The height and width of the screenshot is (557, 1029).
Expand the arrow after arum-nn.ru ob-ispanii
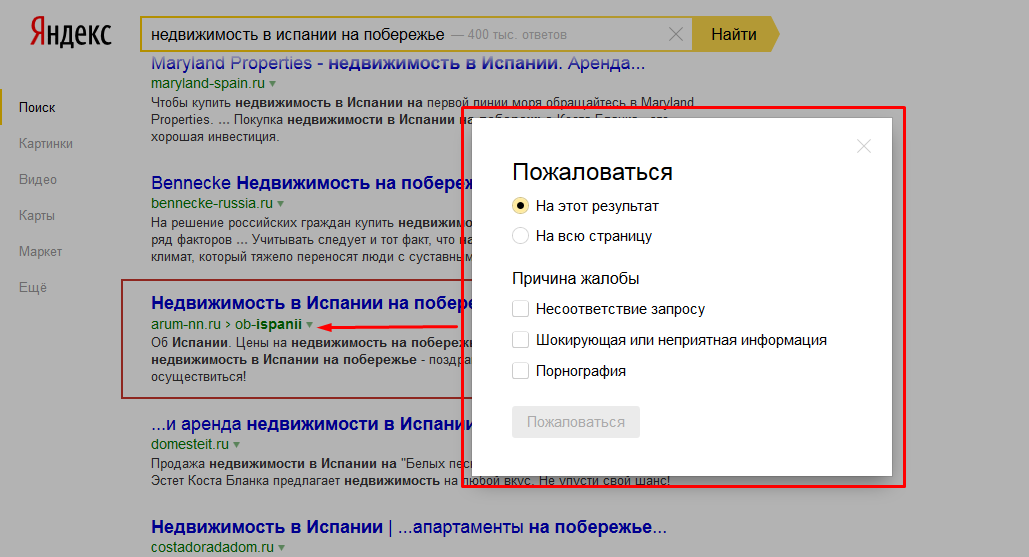[310, 324]
